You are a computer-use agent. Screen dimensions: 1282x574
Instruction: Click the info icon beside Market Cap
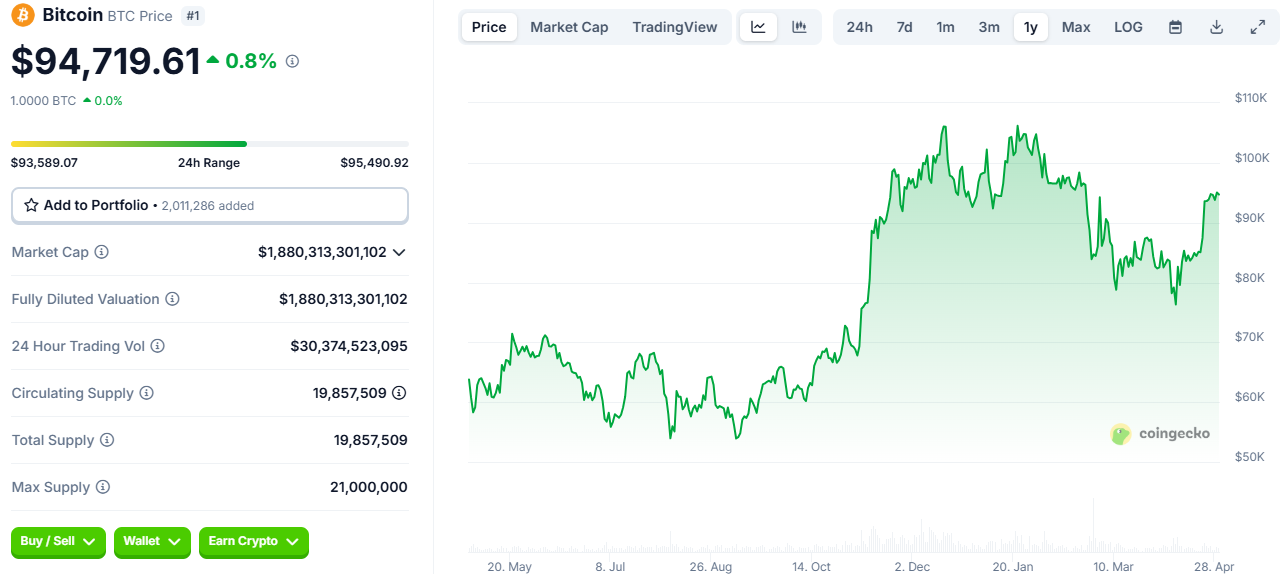click(101, 252)
